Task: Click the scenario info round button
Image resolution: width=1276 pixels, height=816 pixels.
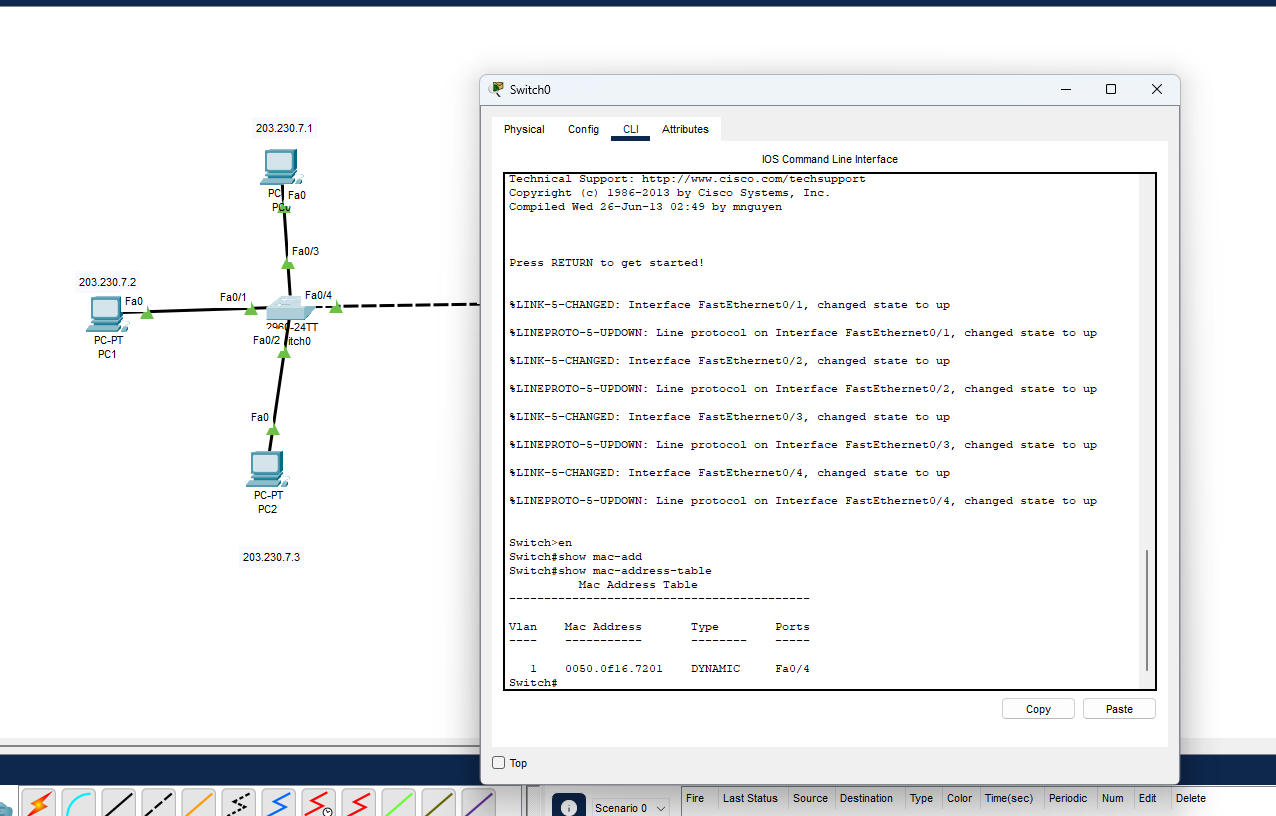Action: click(568, 806)
